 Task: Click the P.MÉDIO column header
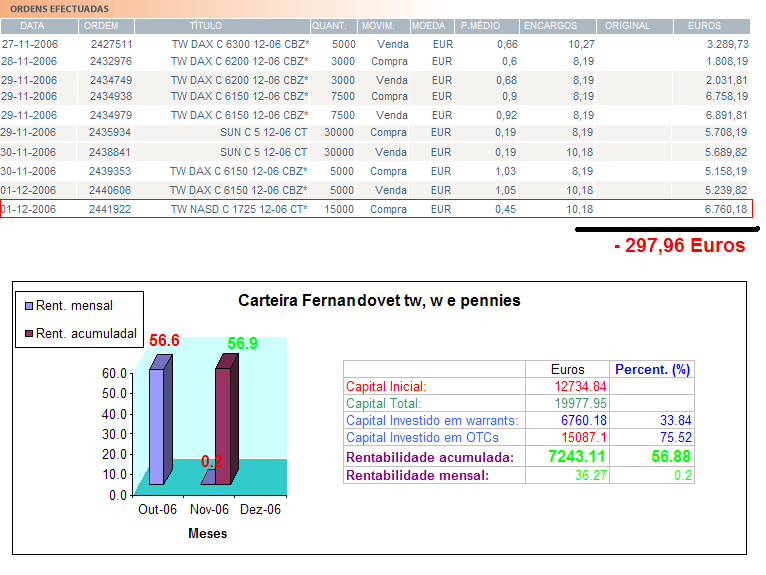tap(487, 26)
